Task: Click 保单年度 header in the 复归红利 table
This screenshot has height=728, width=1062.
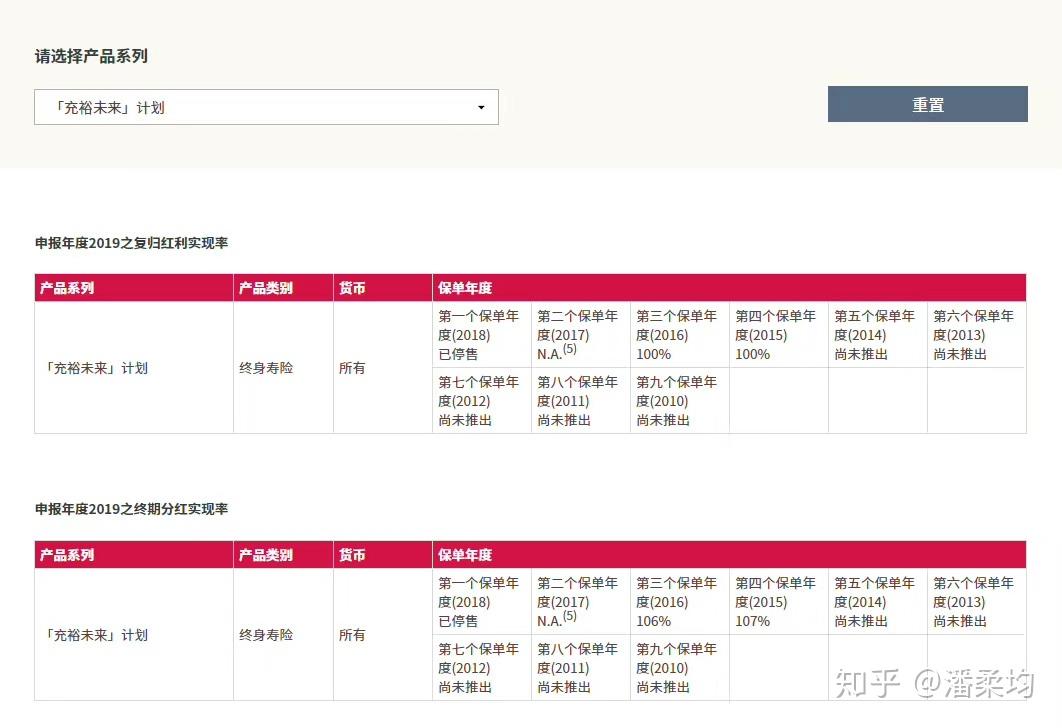Action: (x=729, y=288)
